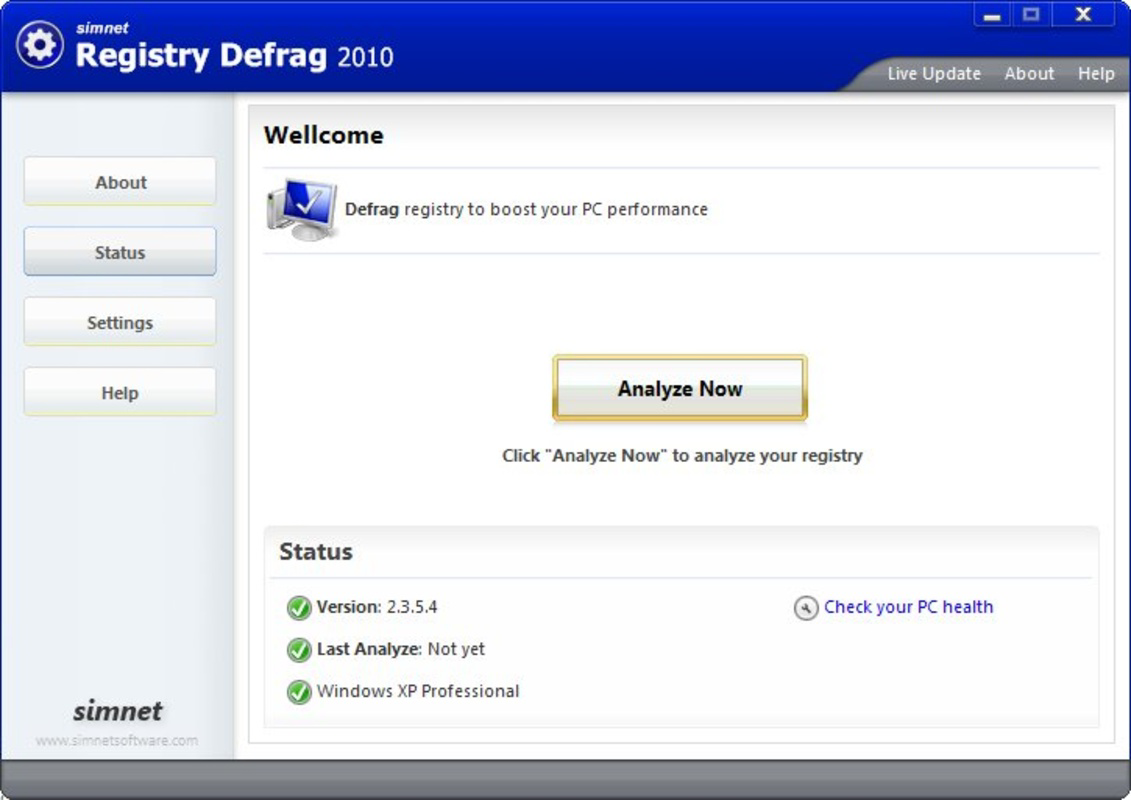Viewport: 1131px width, 800px height.
Task: Click the Status panel heading
Action: (316, 552)
